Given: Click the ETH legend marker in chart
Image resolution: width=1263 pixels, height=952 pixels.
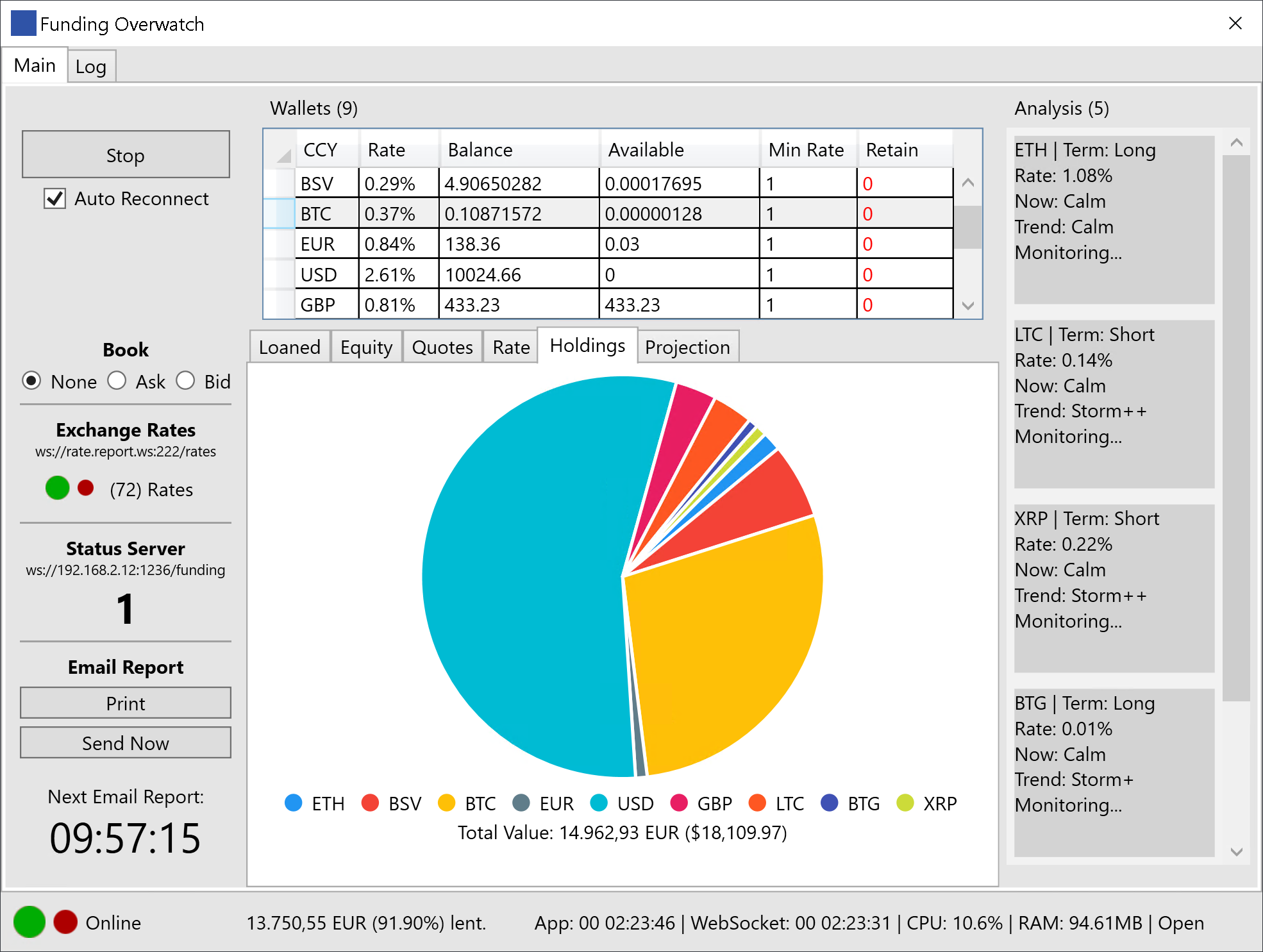Looking at the screenshot, I should click(x=293, y=803).
